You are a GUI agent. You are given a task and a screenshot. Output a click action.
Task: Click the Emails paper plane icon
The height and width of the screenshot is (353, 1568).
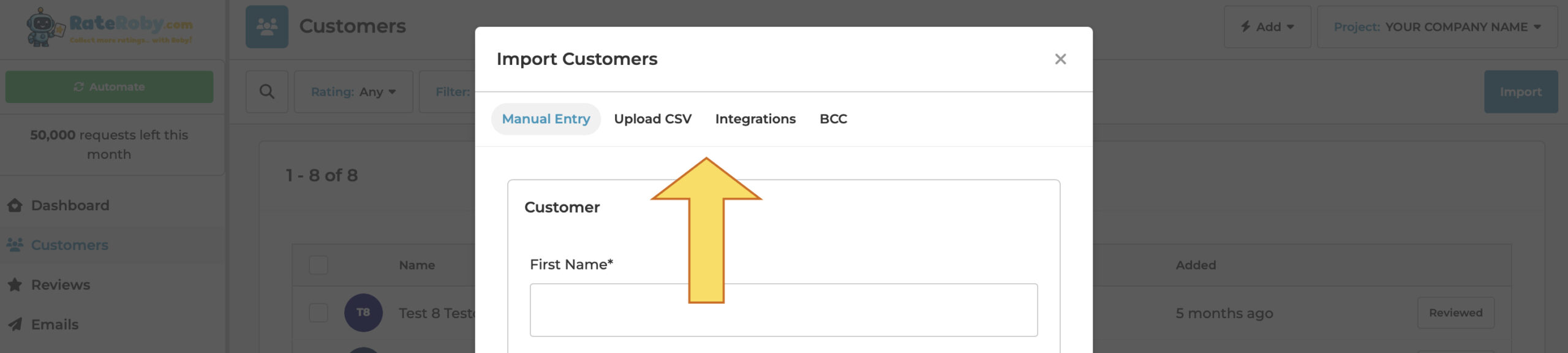point(15,325)
